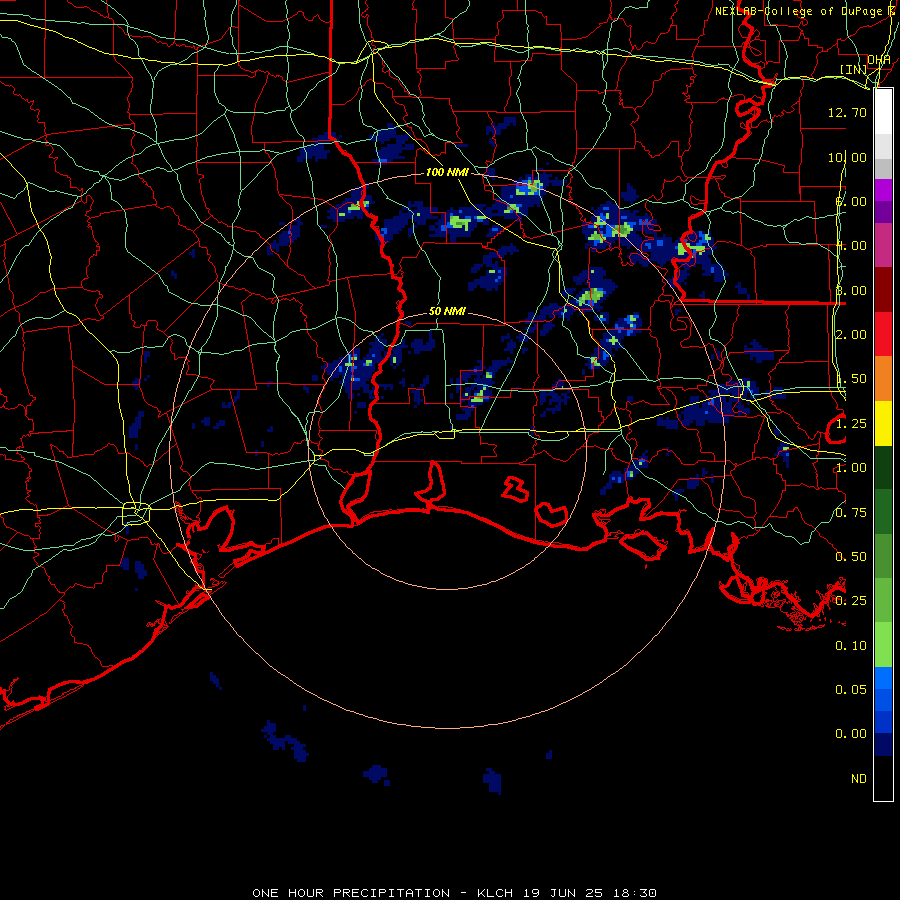
Task: Pick the orange 1.50 legend swatch
Action: [x=883, y=379]
